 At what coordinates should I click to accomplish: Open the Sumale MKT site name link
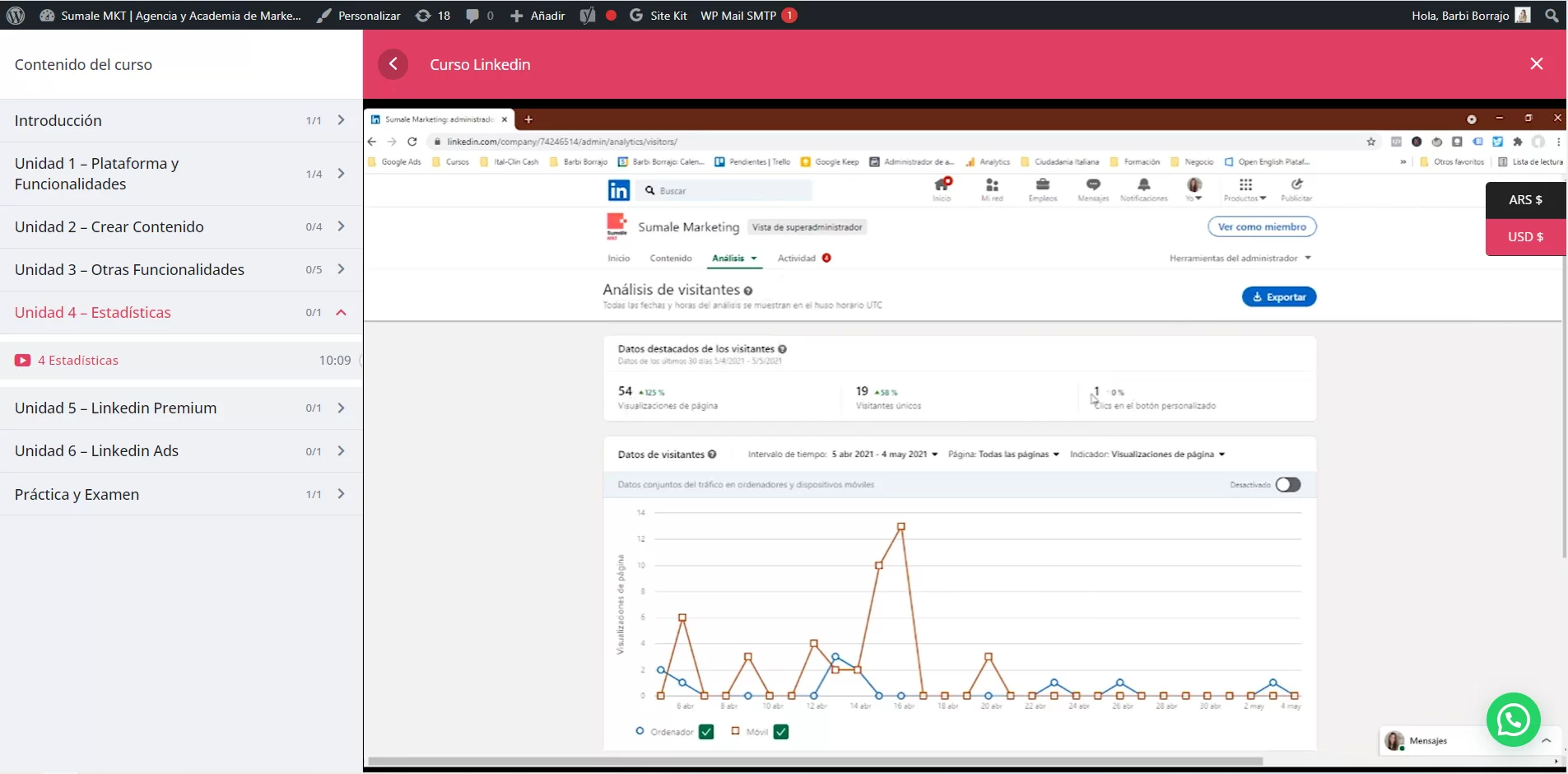click(x=170, y=16)
